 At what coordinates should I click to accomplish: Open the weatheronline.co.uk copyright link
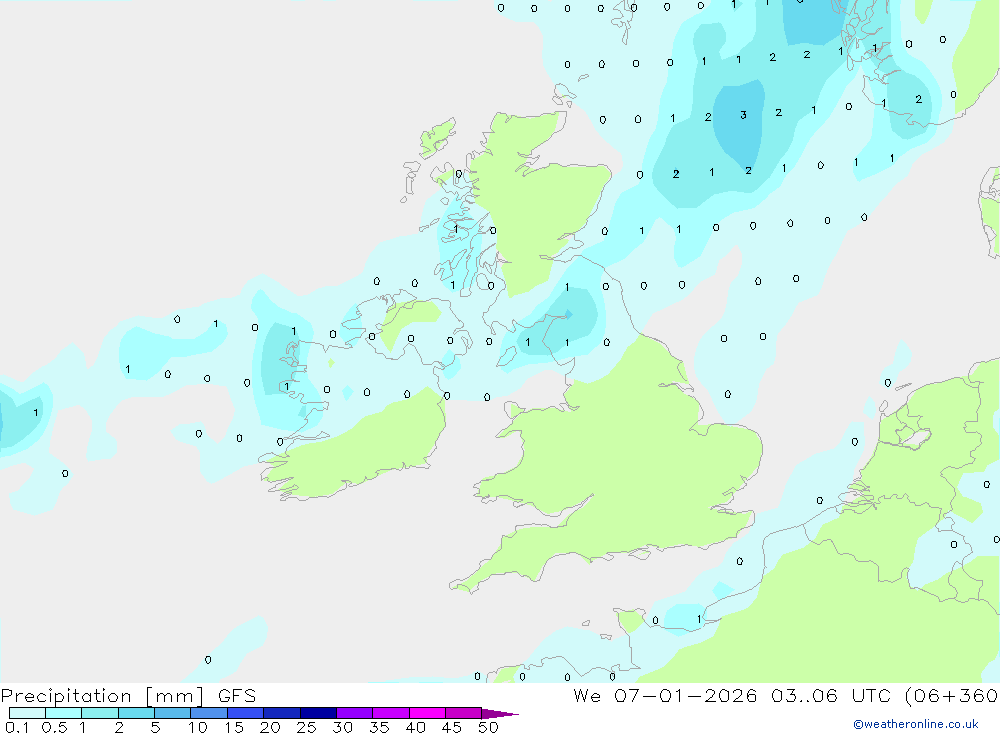(916, 724)
